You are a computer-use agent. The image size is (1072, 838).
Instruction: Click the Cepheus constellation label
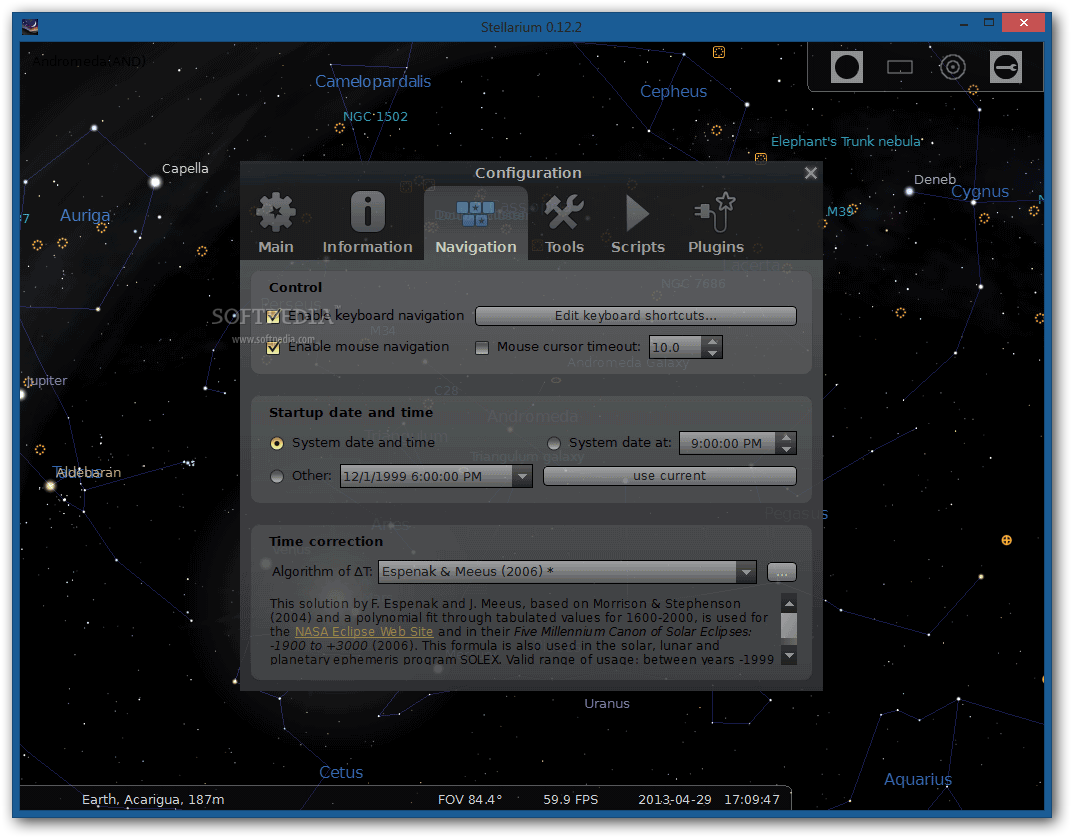click(x=673, y=92)
